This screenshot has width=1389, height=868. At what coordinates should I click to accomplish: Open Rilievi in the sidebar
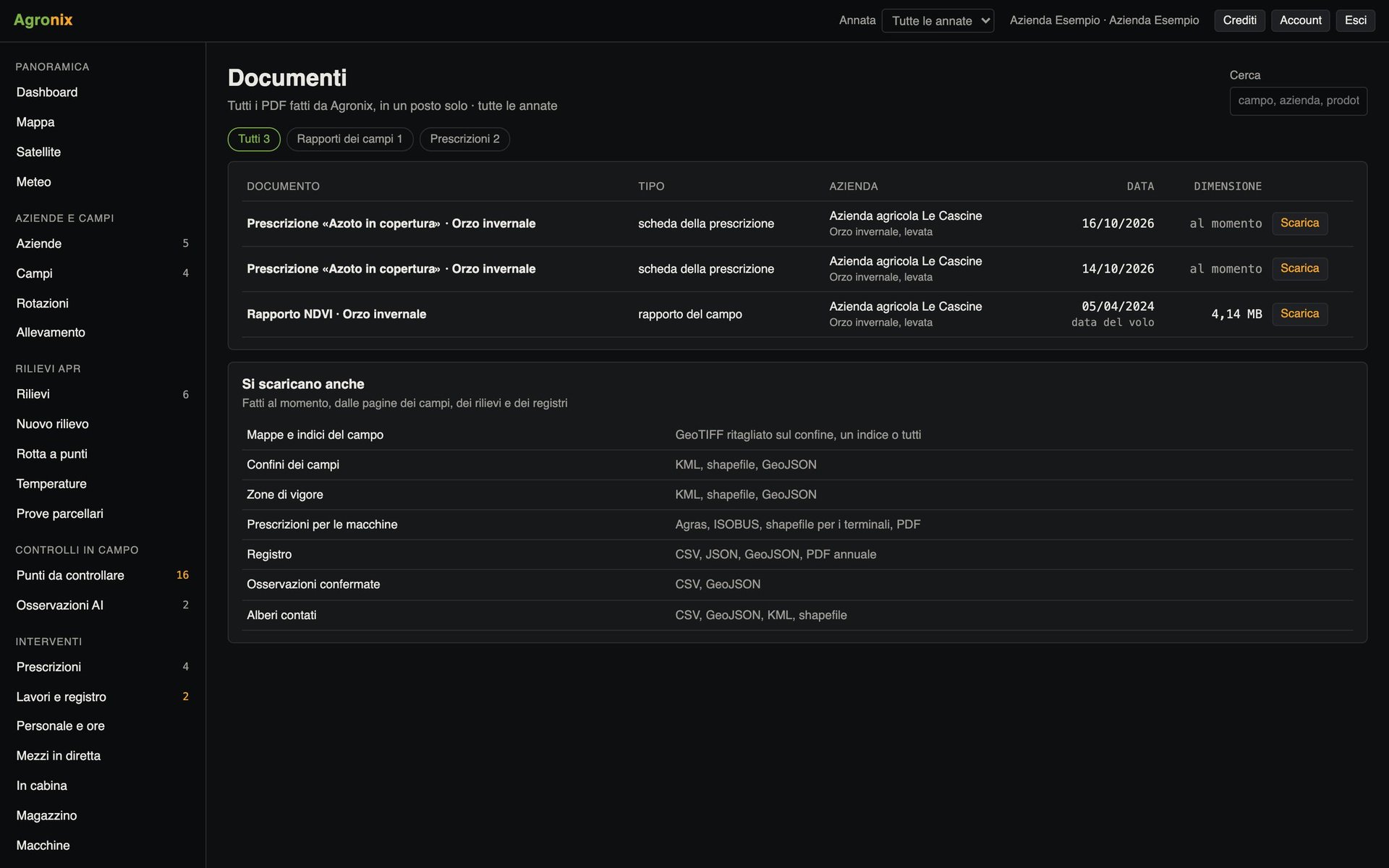tap(103, 394)
